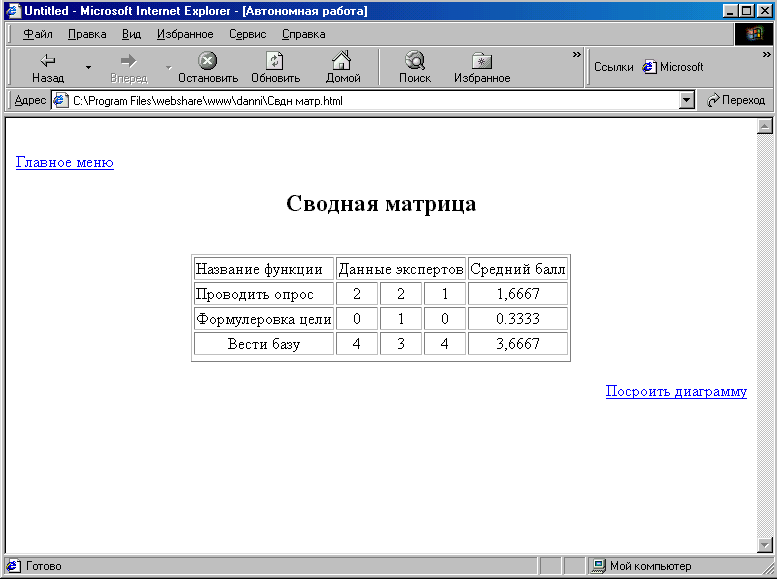This screenshot has height=579, width=777.
Task: Open the Файл menu
Action: point(38,34)
